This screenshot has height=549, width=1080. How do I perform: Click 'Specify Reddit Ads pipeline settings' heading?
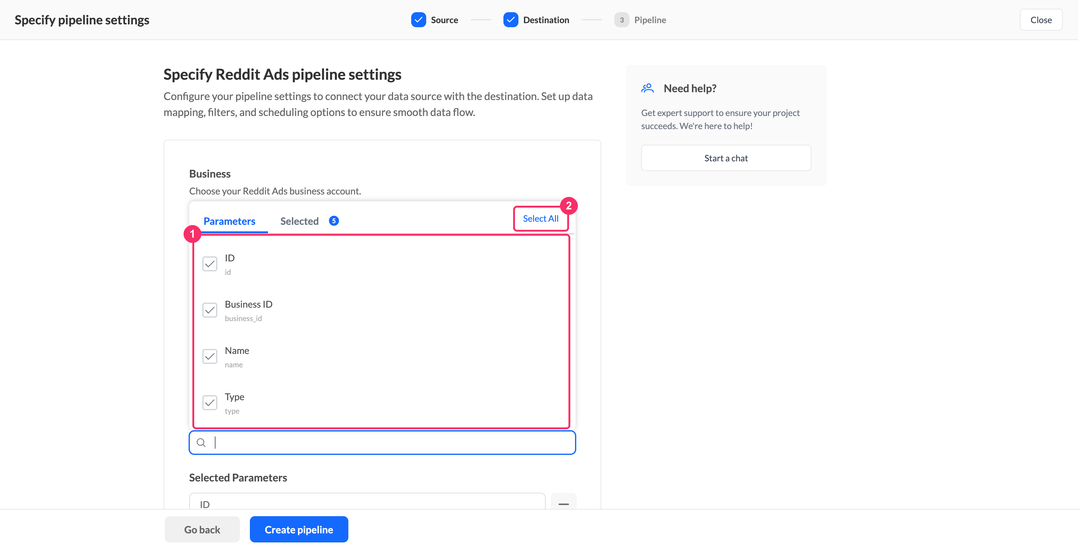coord(282,74)
